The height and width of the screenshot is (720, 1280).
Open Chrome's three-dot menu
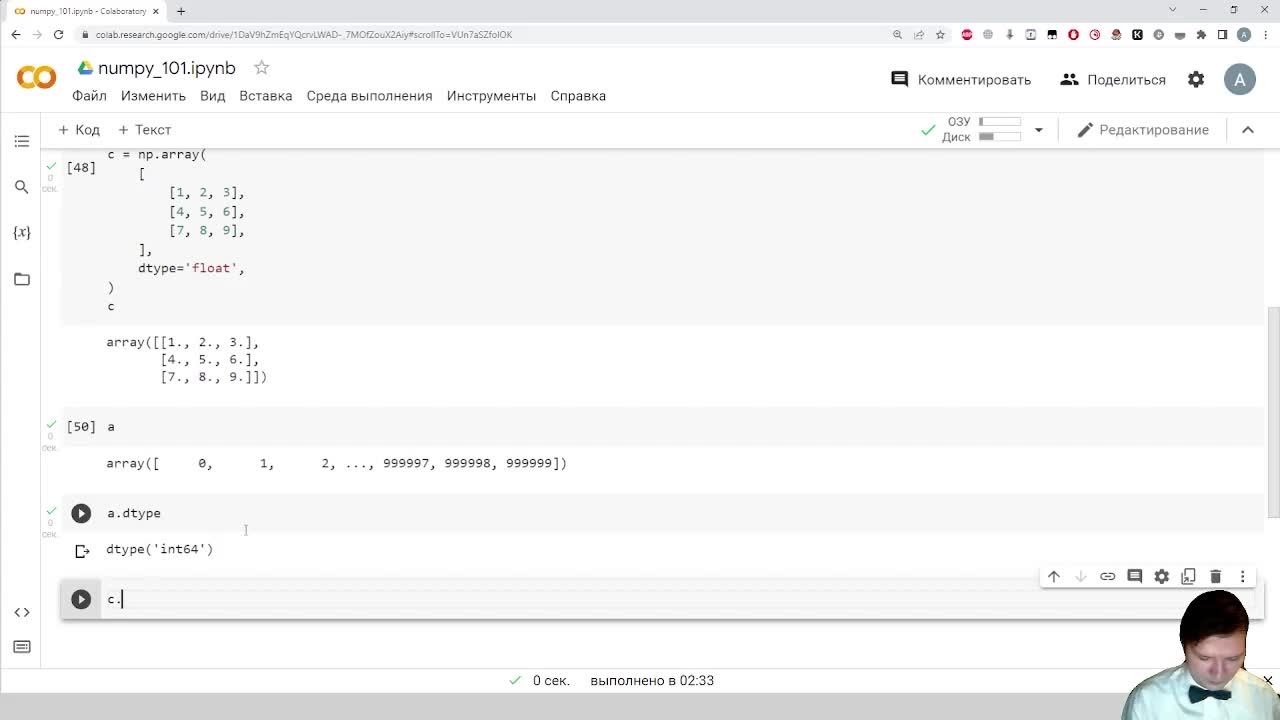1265,34
